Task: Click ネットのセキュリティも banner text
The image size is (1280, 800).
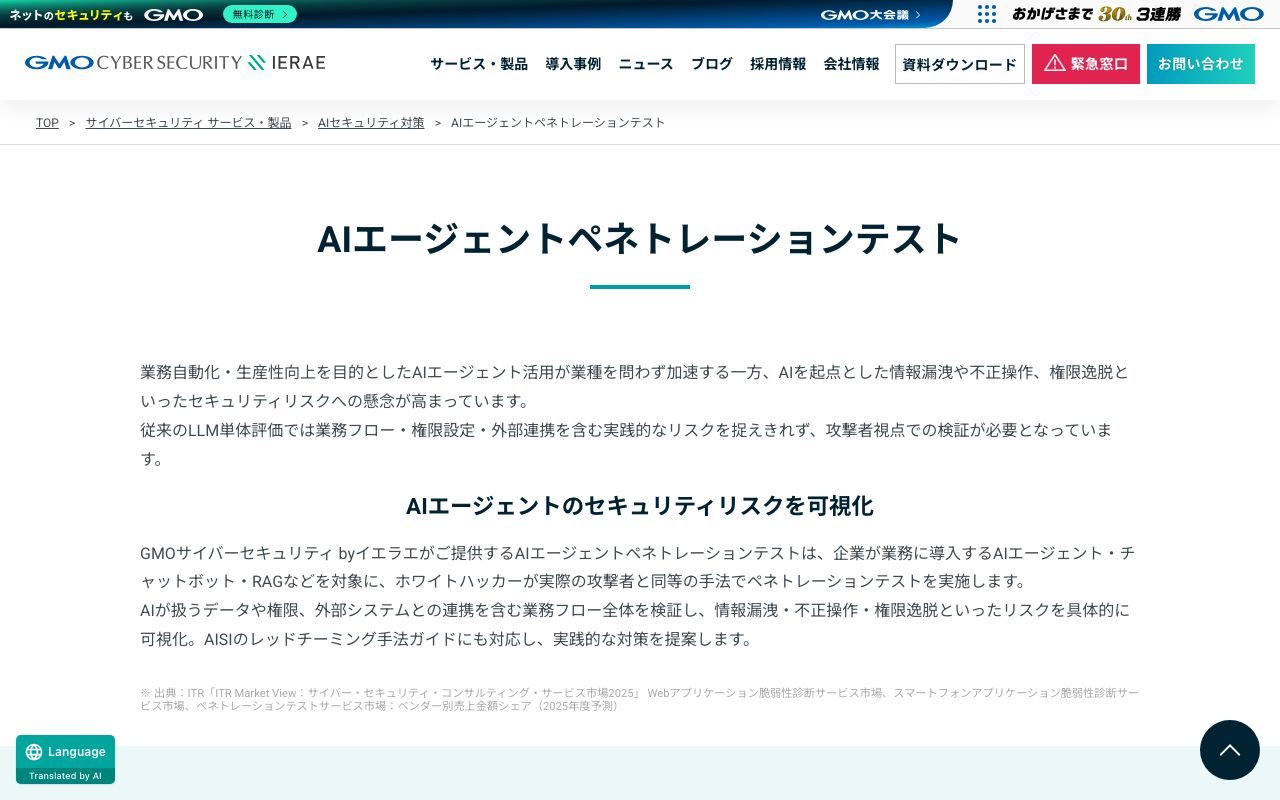Action: click(71, 15)
